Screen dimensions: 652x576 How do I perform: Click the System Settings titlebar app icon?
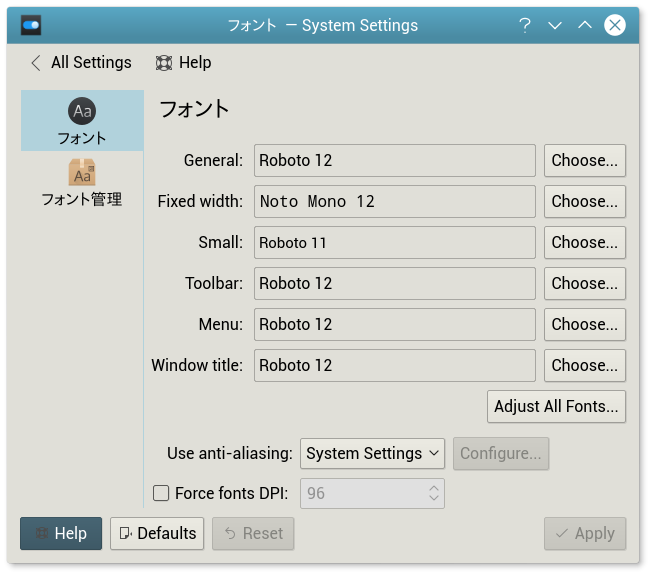pos(31,25)
